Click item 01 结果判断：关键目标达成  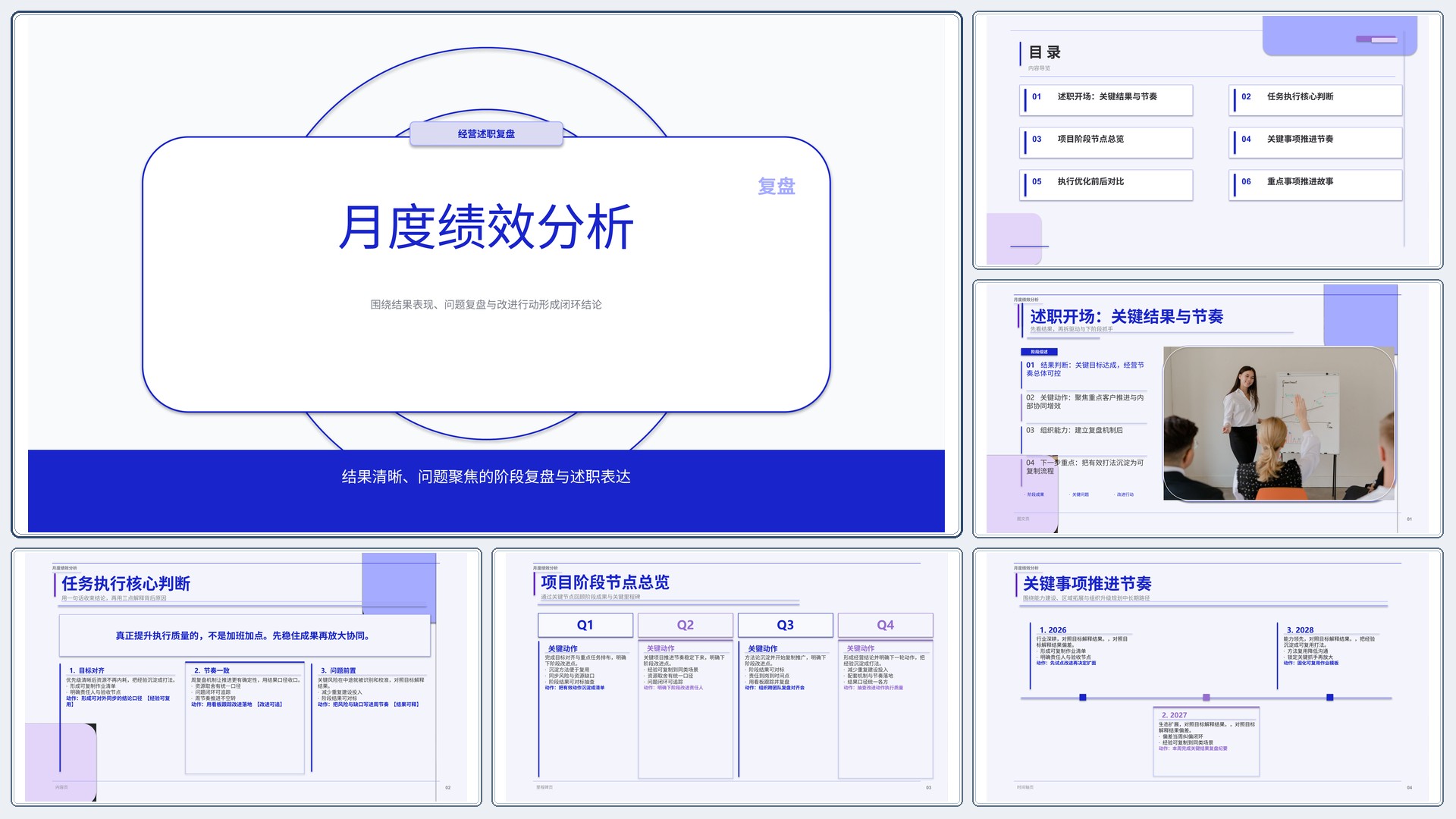click(x=1085, y=369)
